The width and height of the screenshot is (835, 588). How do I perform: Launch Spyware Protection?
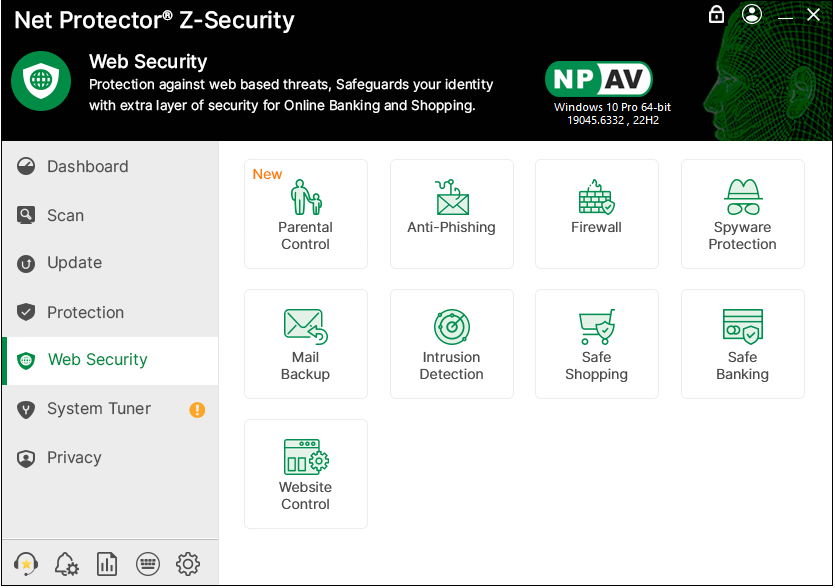pyautogui.click(x=742, y=214)
